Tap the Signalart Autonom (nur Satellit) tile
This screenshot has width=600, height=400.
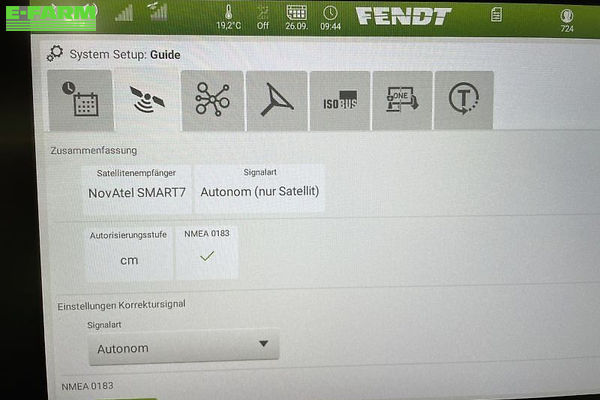tap(260, 188)
